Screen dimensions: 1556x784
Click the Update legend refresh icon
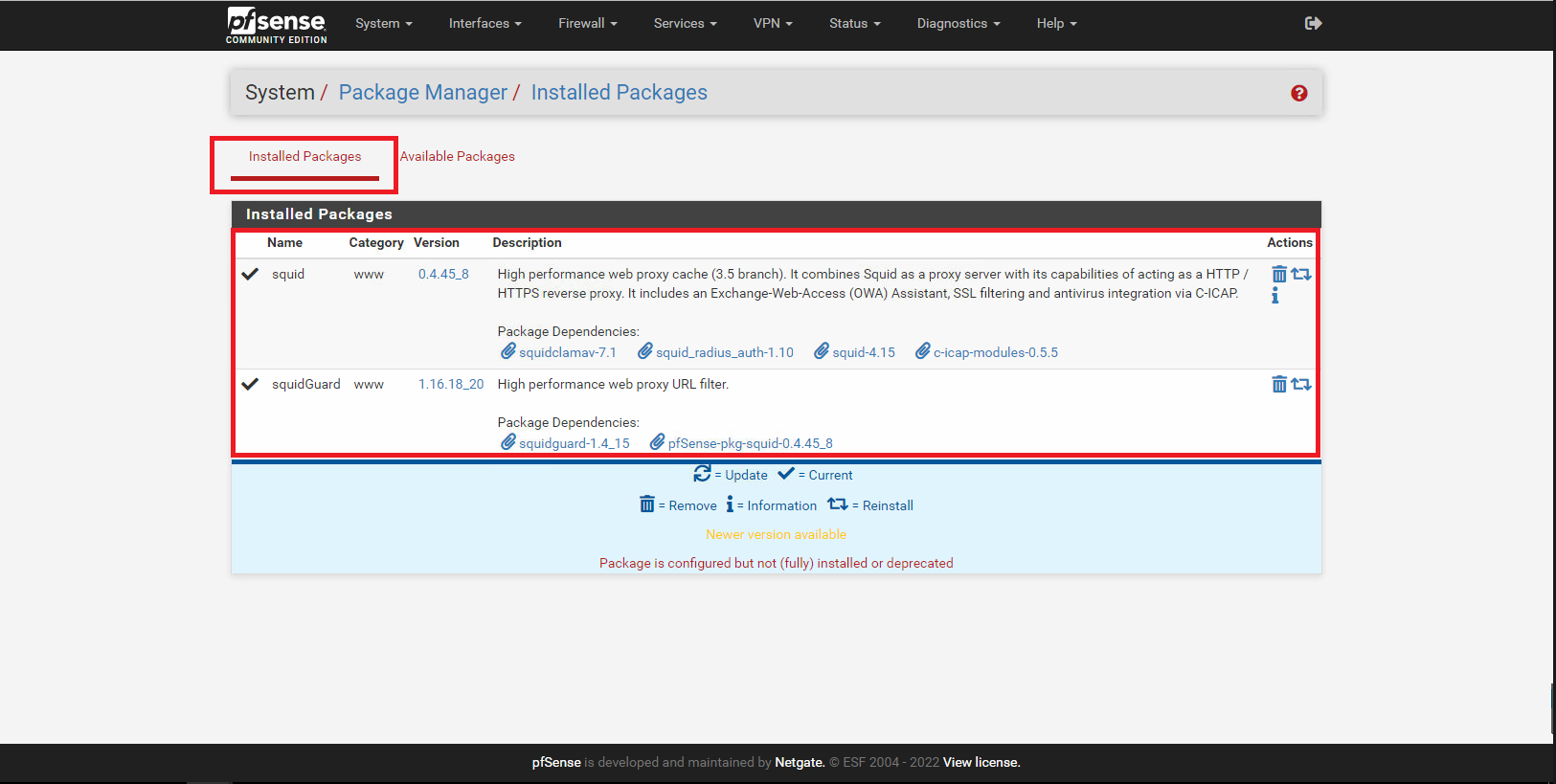click(x=702, y=474)
